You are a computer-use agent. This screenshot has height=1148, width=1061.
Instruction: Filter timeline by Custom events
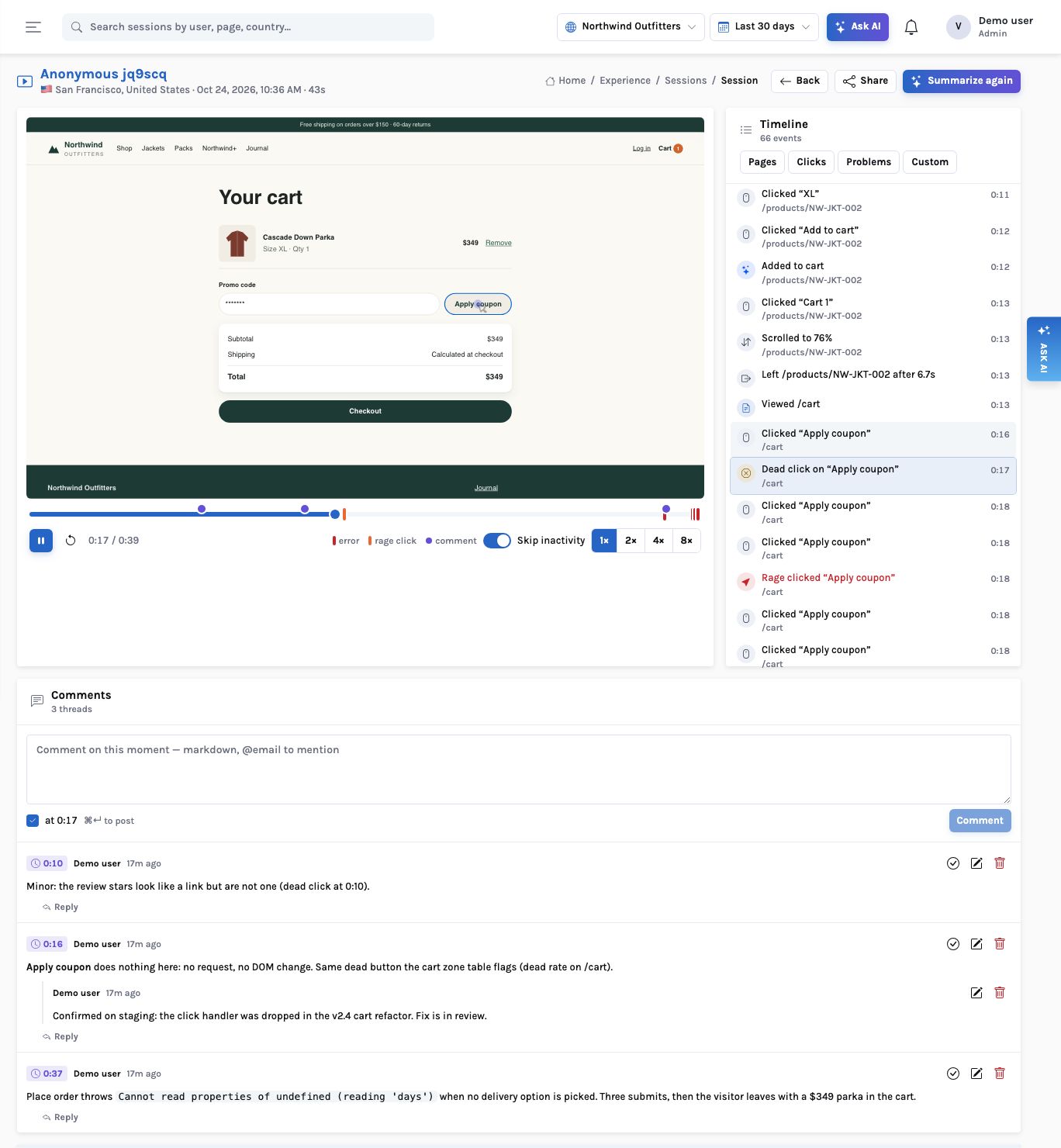tap(930, 162)
